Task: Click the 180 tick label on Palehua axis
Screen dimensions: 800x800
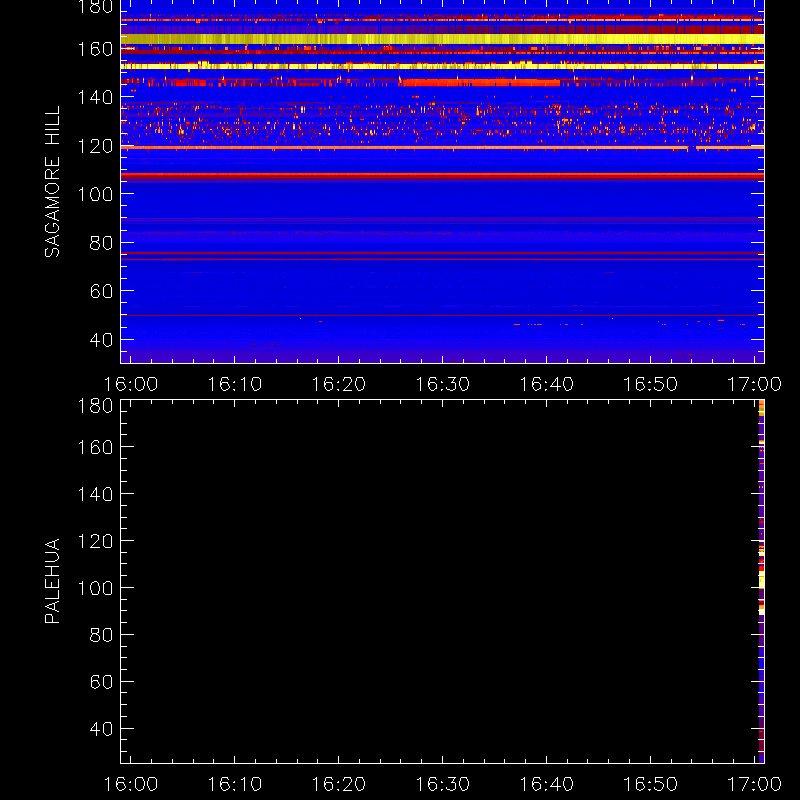Action: tap(95, 406)
